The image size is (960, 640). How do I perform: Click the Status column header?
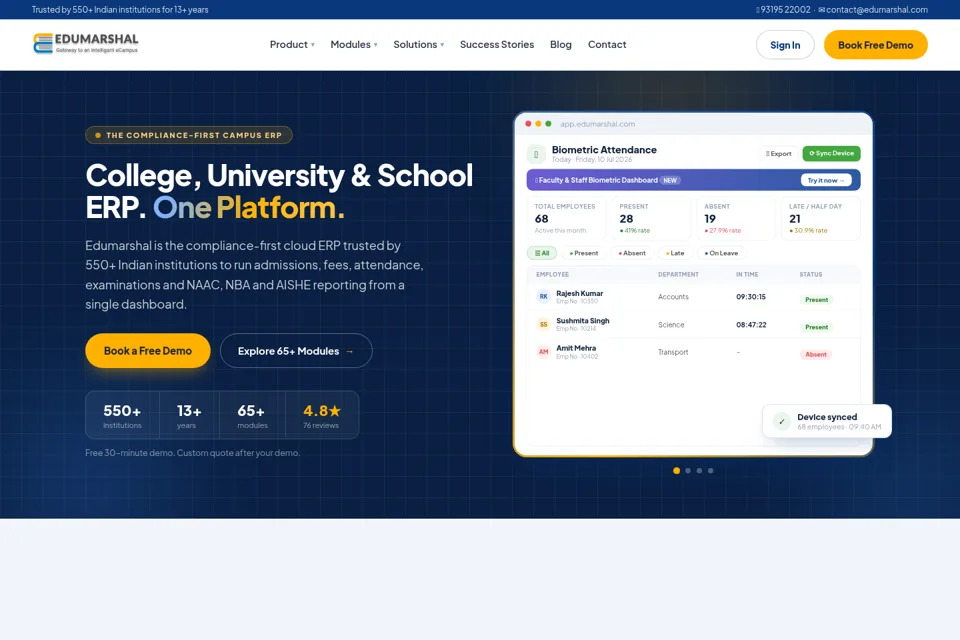[x=811, y=274]
